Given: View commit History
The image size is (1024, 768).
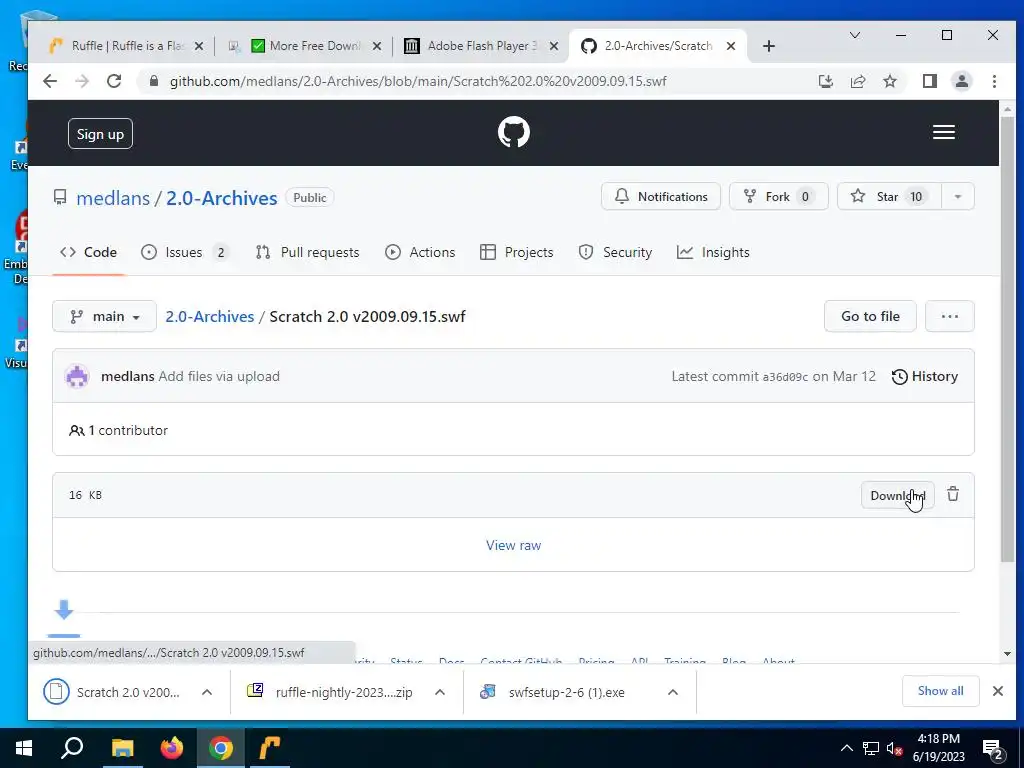Looking at the screenshot, I should [x=925, y=377].
